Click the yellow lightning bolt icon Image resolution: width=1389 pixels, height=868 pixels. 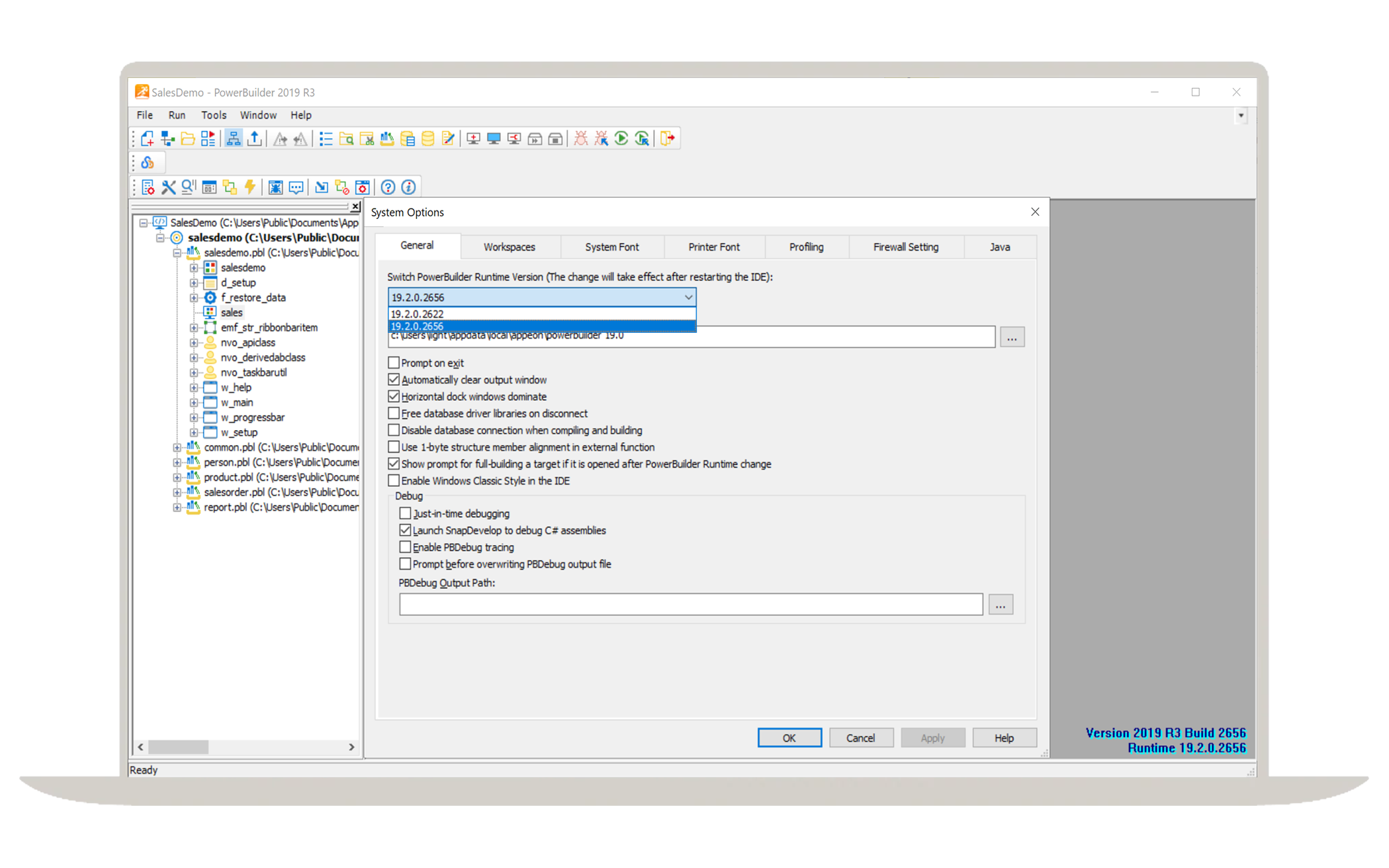coord(250,187)
